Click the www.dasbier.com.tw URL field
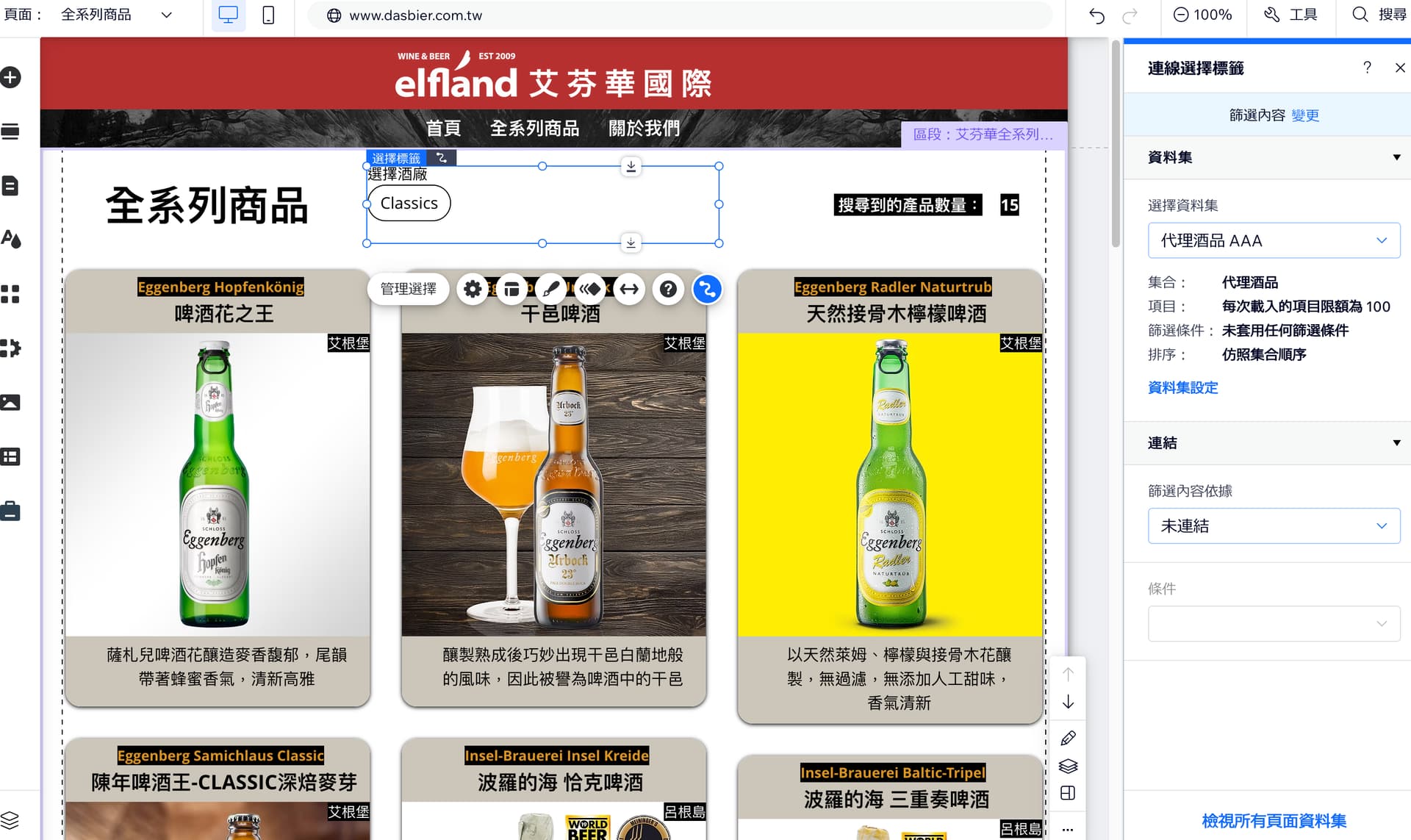1411x840 pixels. click(680, 15)
